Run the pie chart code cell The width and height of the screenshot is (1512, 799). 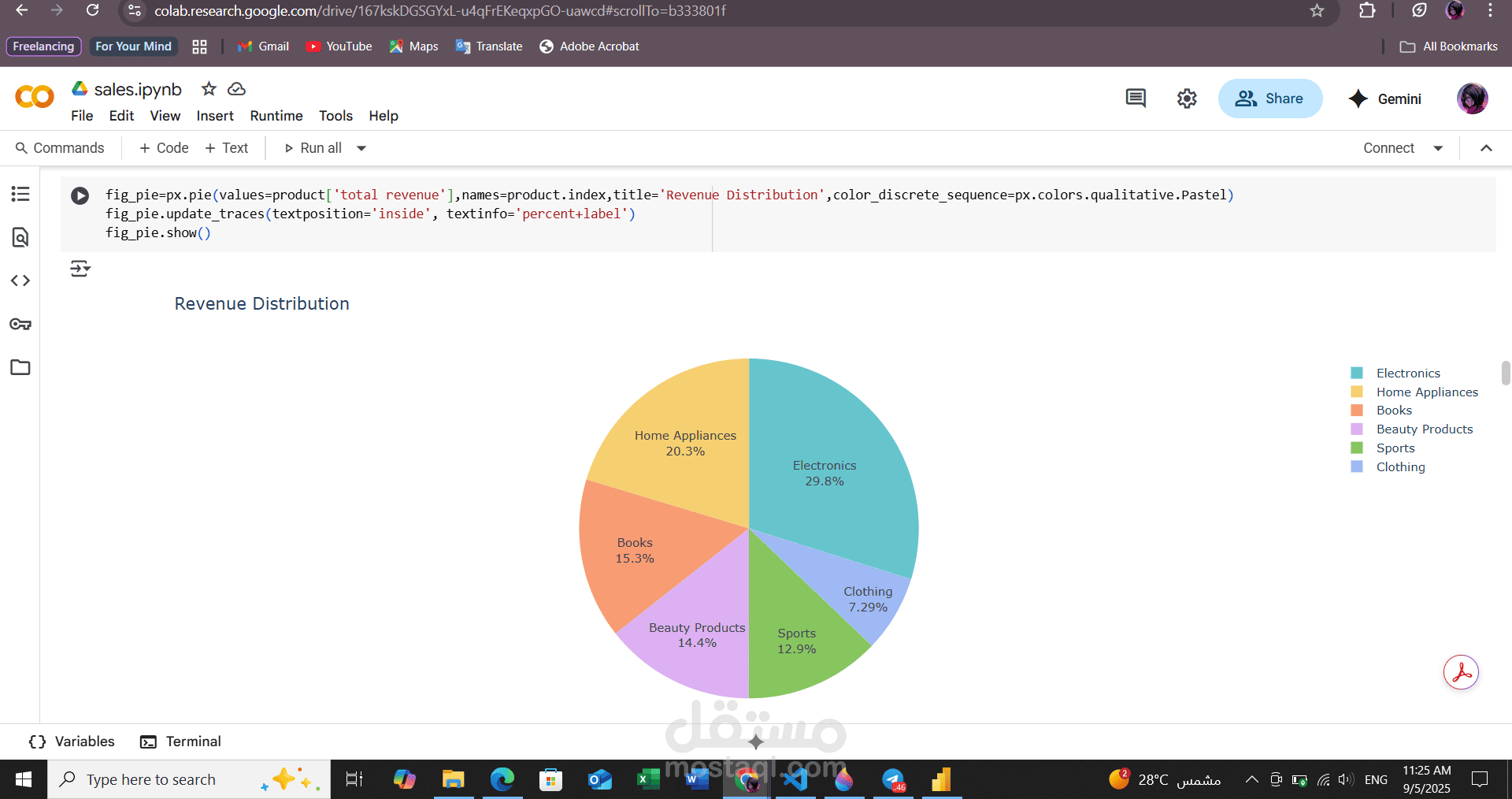pyautogui.click(x=80, y=195)
